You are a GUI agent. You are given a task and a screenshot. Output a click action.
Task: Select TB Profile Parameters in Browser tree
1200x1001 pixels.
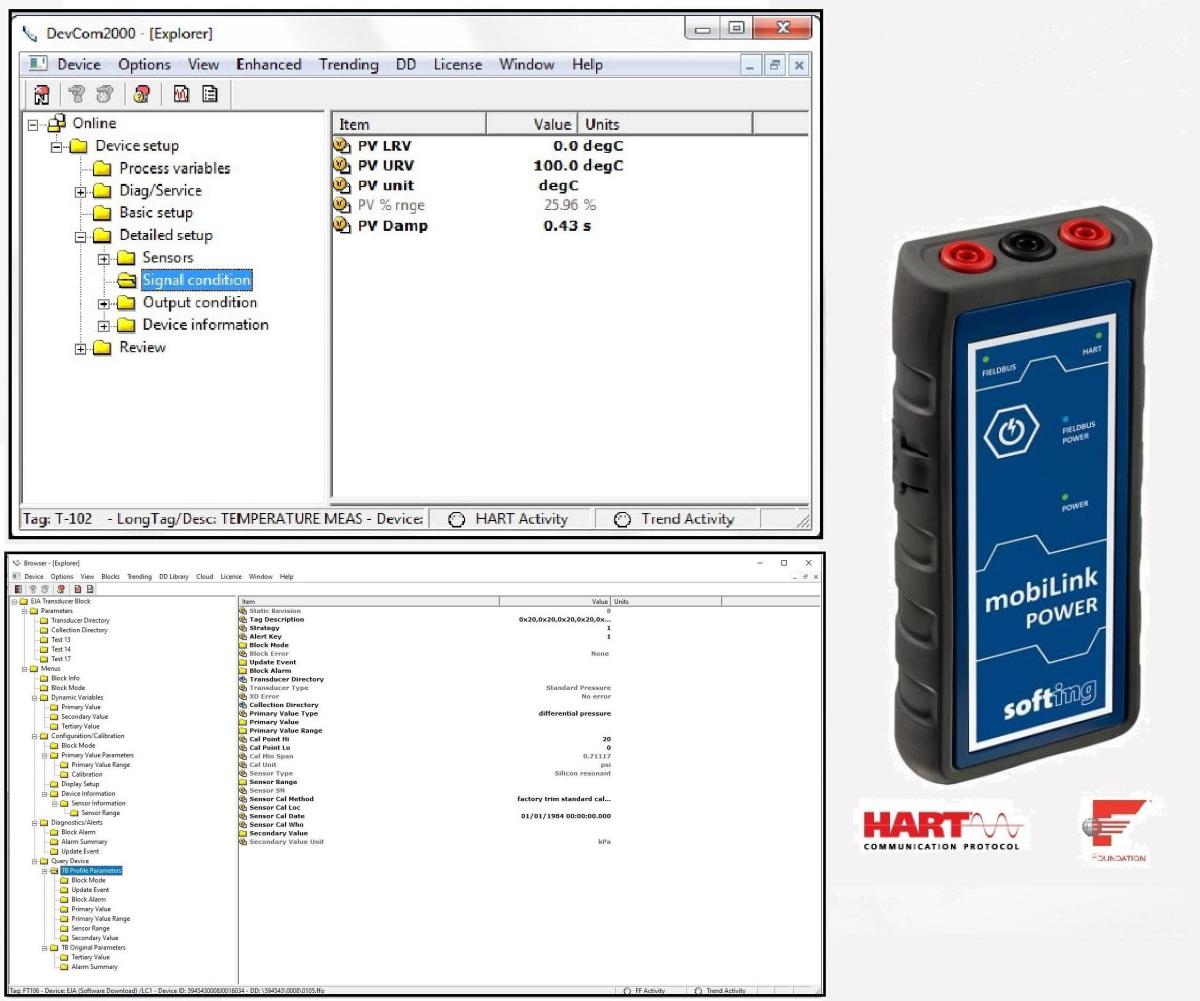(91, 871)
